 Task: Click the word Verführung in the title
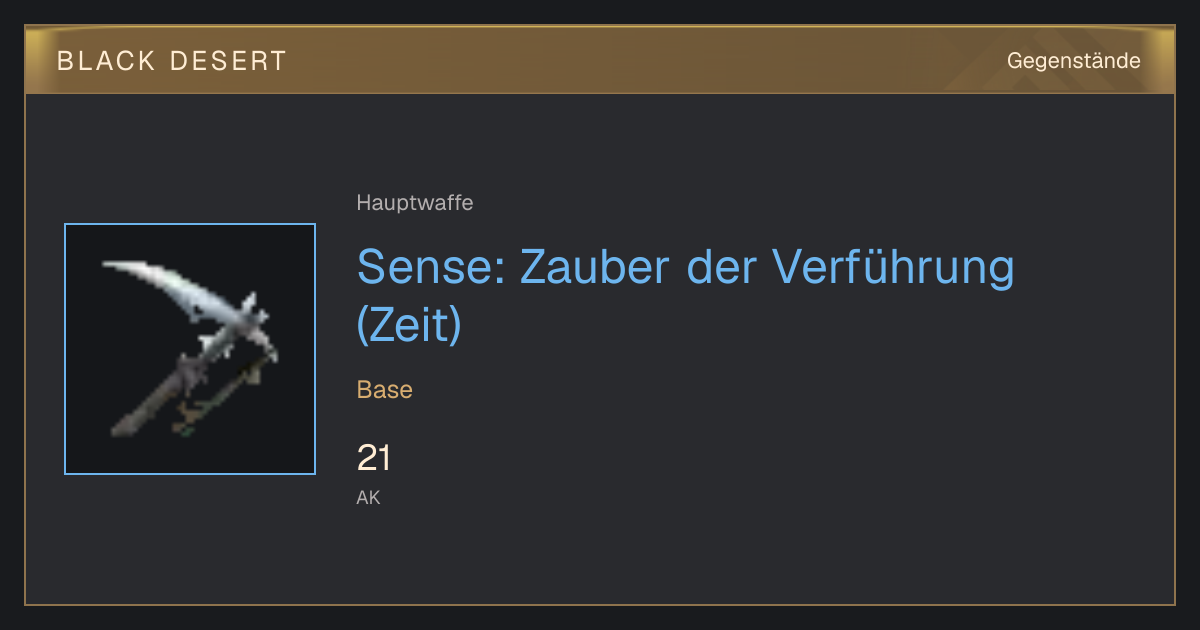894,268
